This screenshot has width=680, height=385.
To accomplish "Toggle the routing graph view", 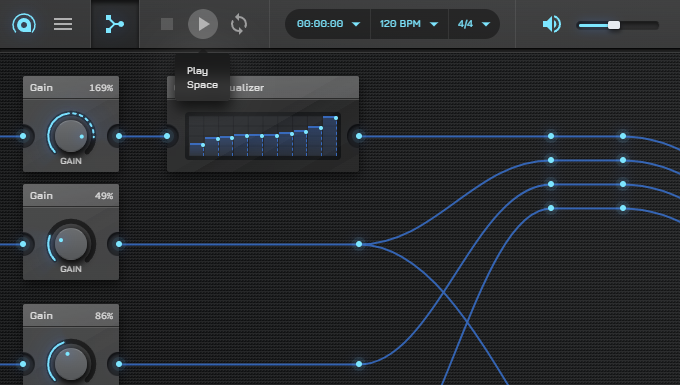I will pos(114,24).
